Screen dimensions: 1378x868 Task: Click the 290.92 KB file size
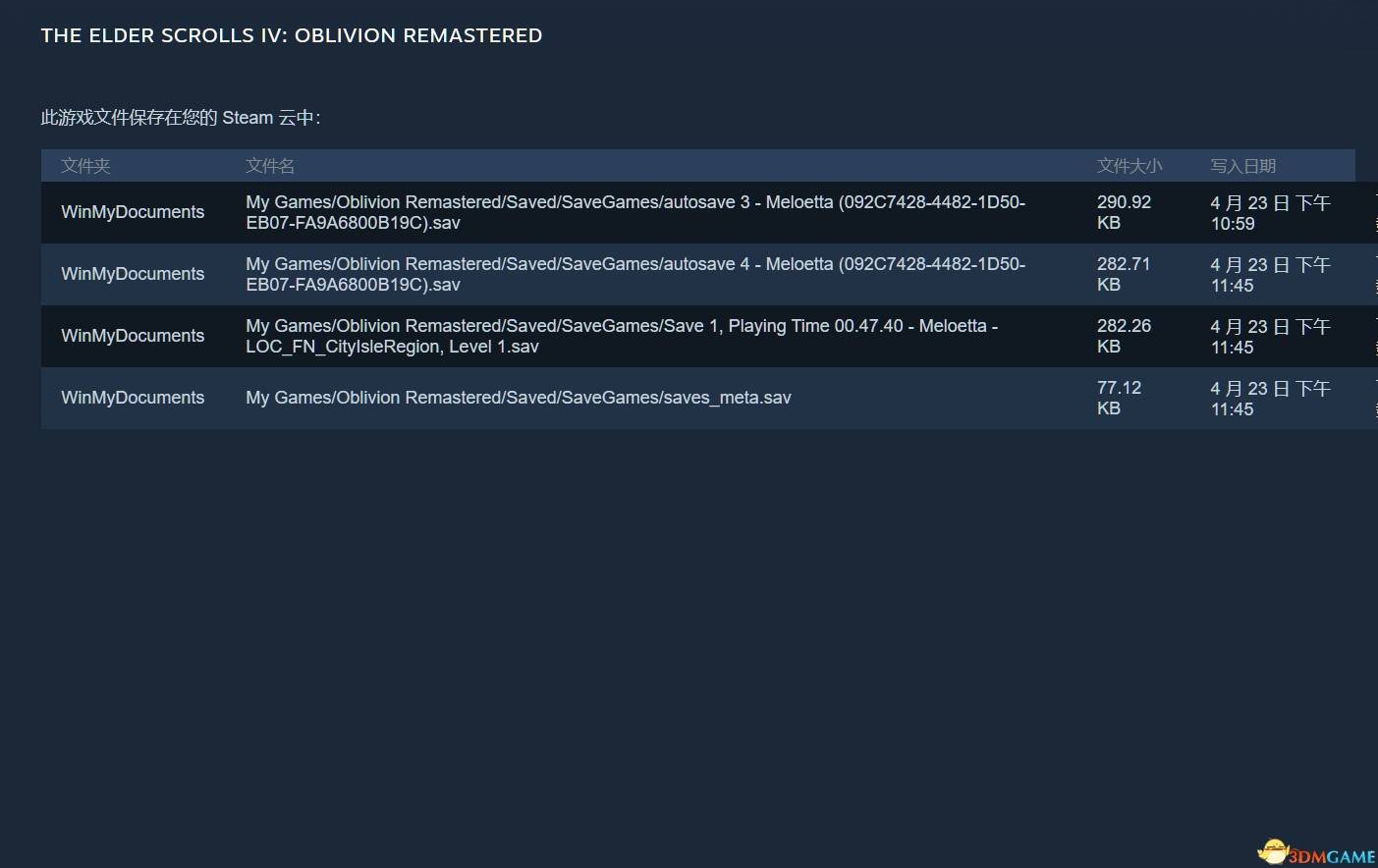tap(1124, 212)
